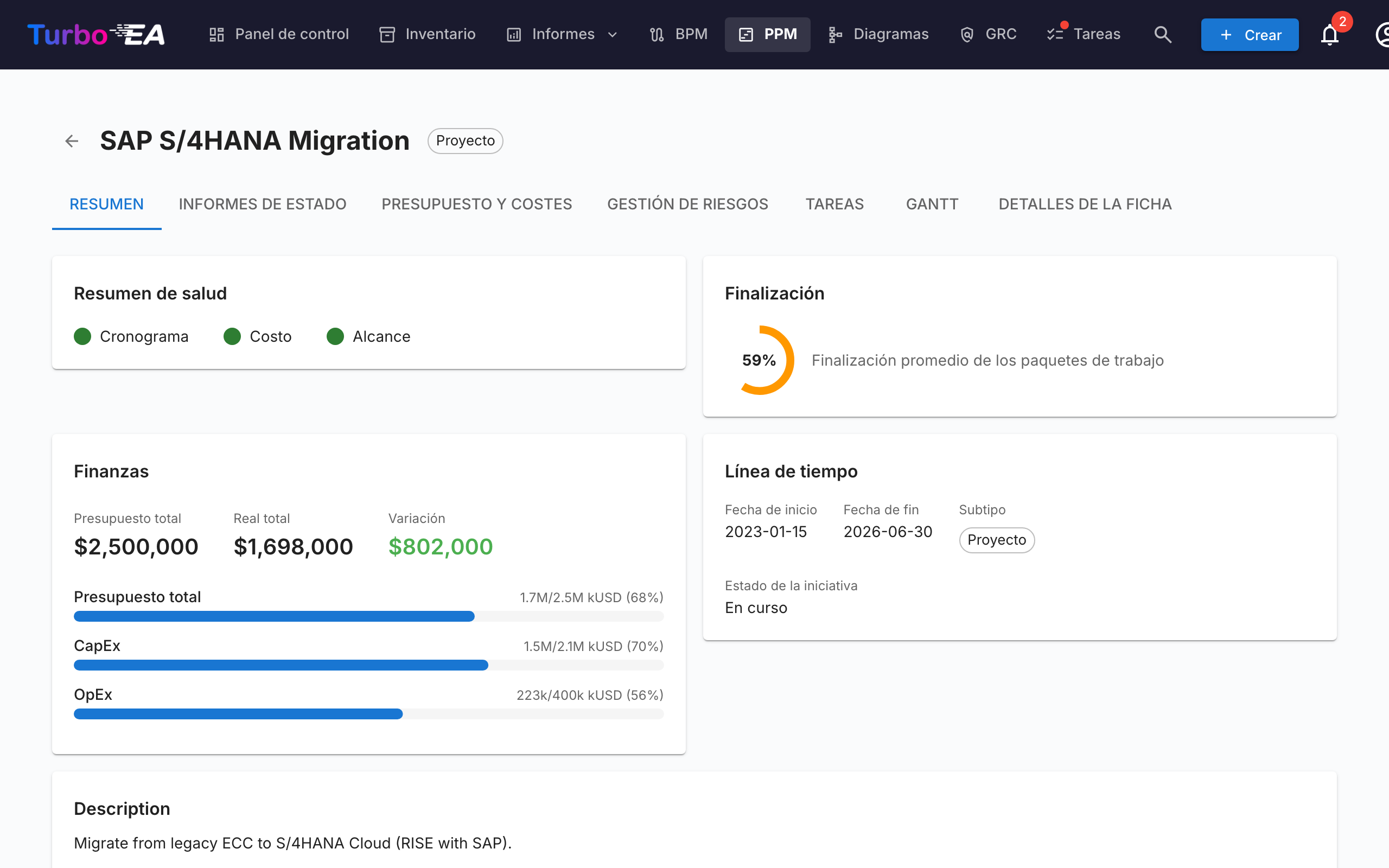The image size is (1389, 868).
Task: Click the En curso initiative status
Action: [x=756, y=608]
